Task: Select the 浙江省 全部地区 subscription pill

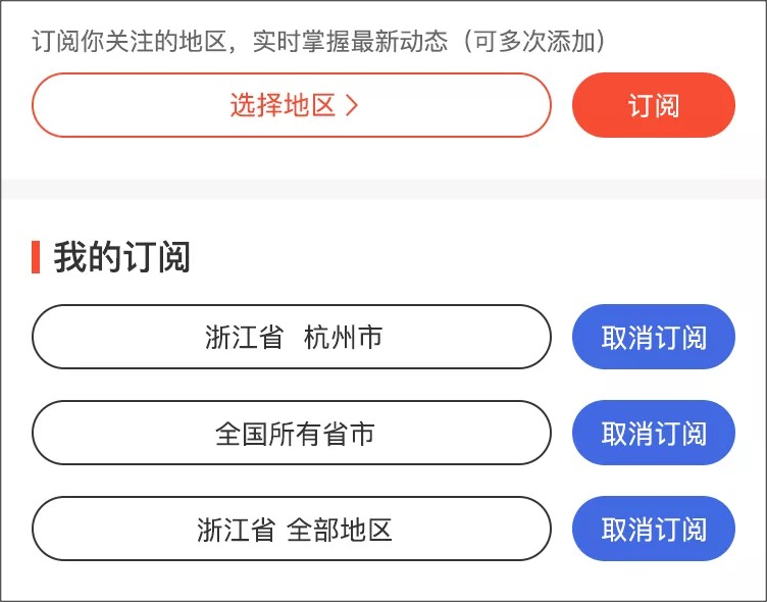Action: [291, 529]
